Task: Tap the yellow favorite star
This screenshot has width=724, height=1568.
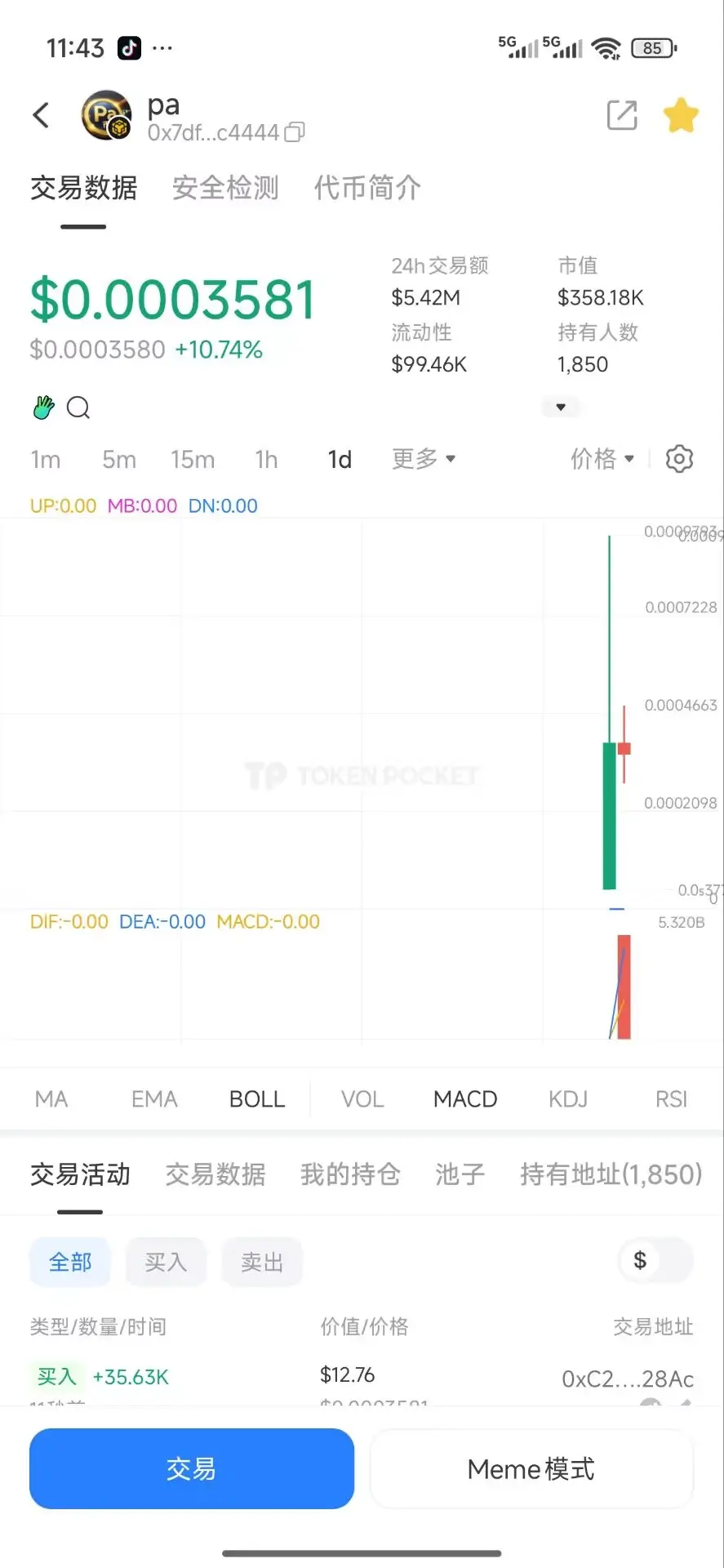Action: click(x=680, y=115)
